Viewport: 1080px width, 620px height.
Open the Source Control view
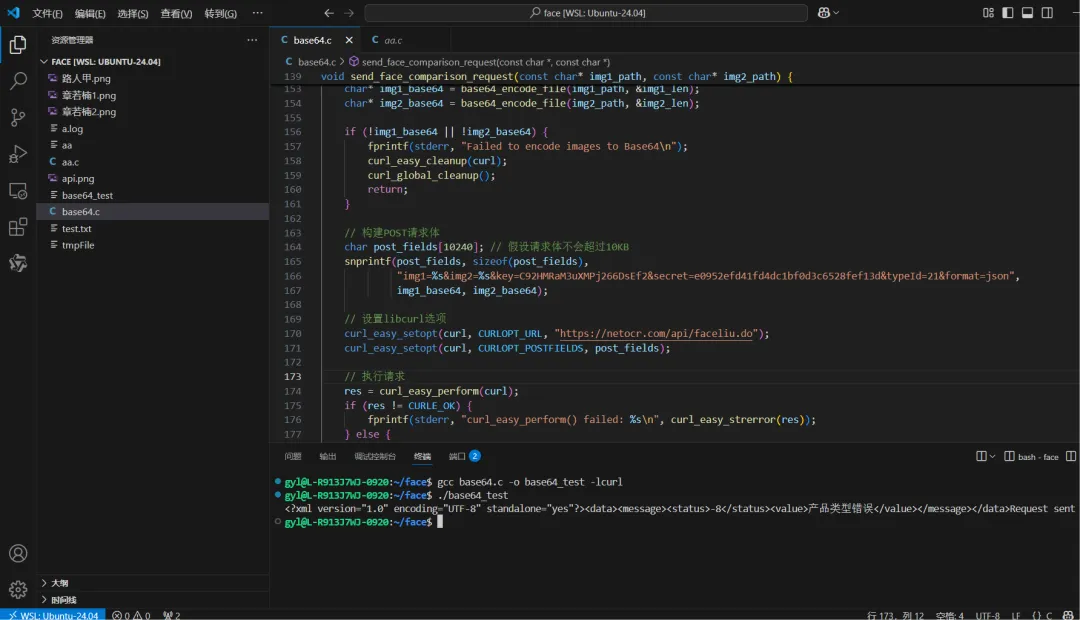pos(18,117)
